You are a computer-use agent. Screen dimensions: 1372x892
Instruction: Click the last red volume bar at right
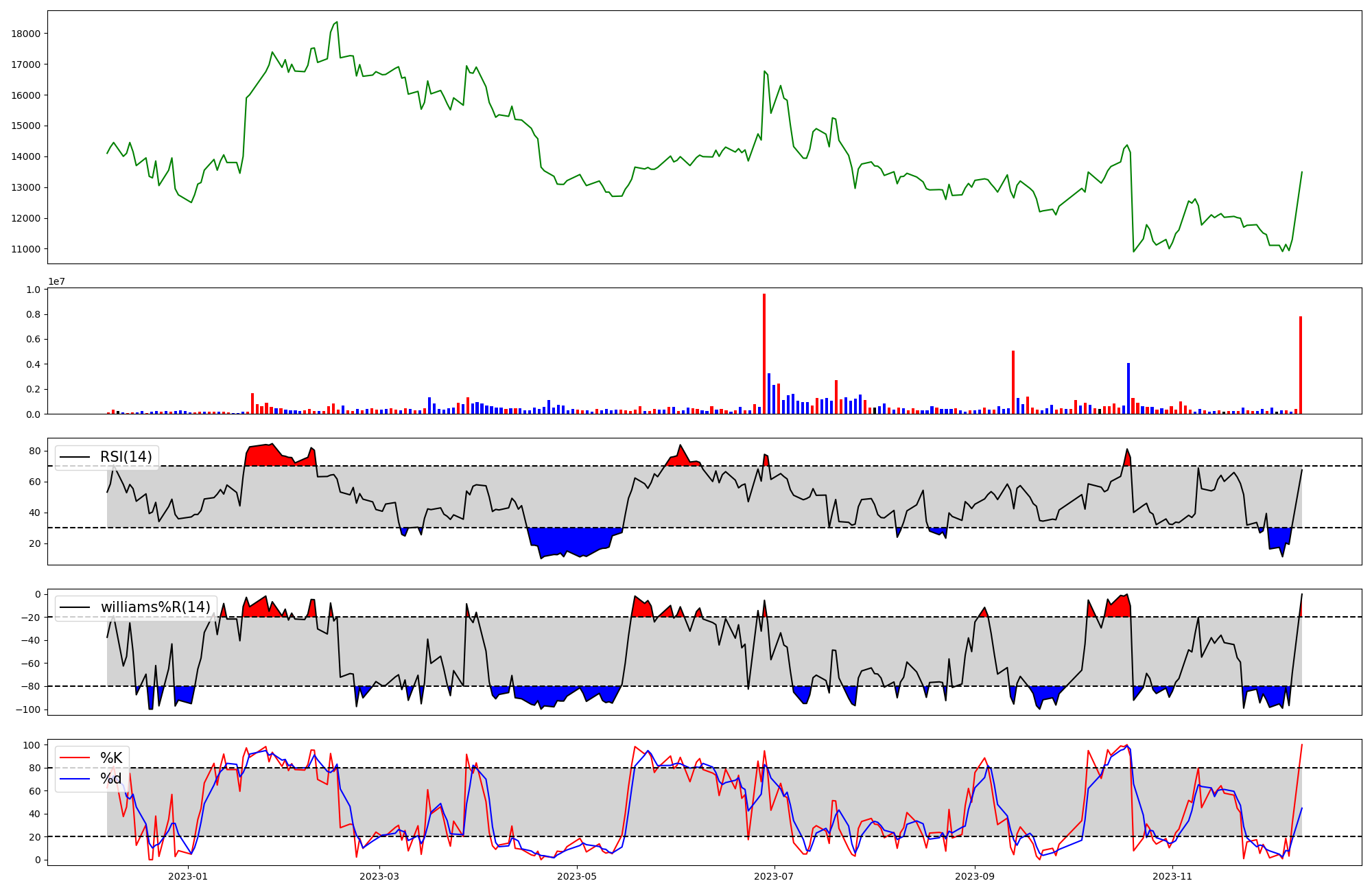1300,365
